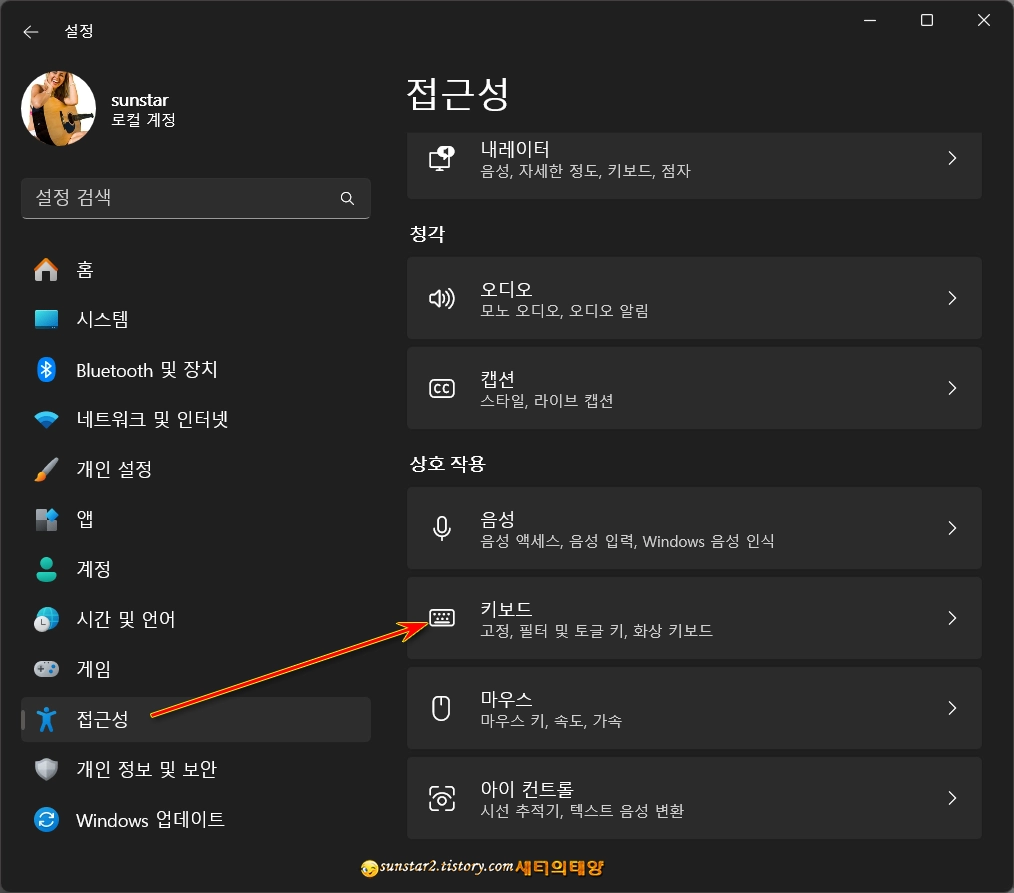This screenshot has width=1014, height=893.
Task: Expand the 아이 컨트롤 chevron
Action: [950, 797]
